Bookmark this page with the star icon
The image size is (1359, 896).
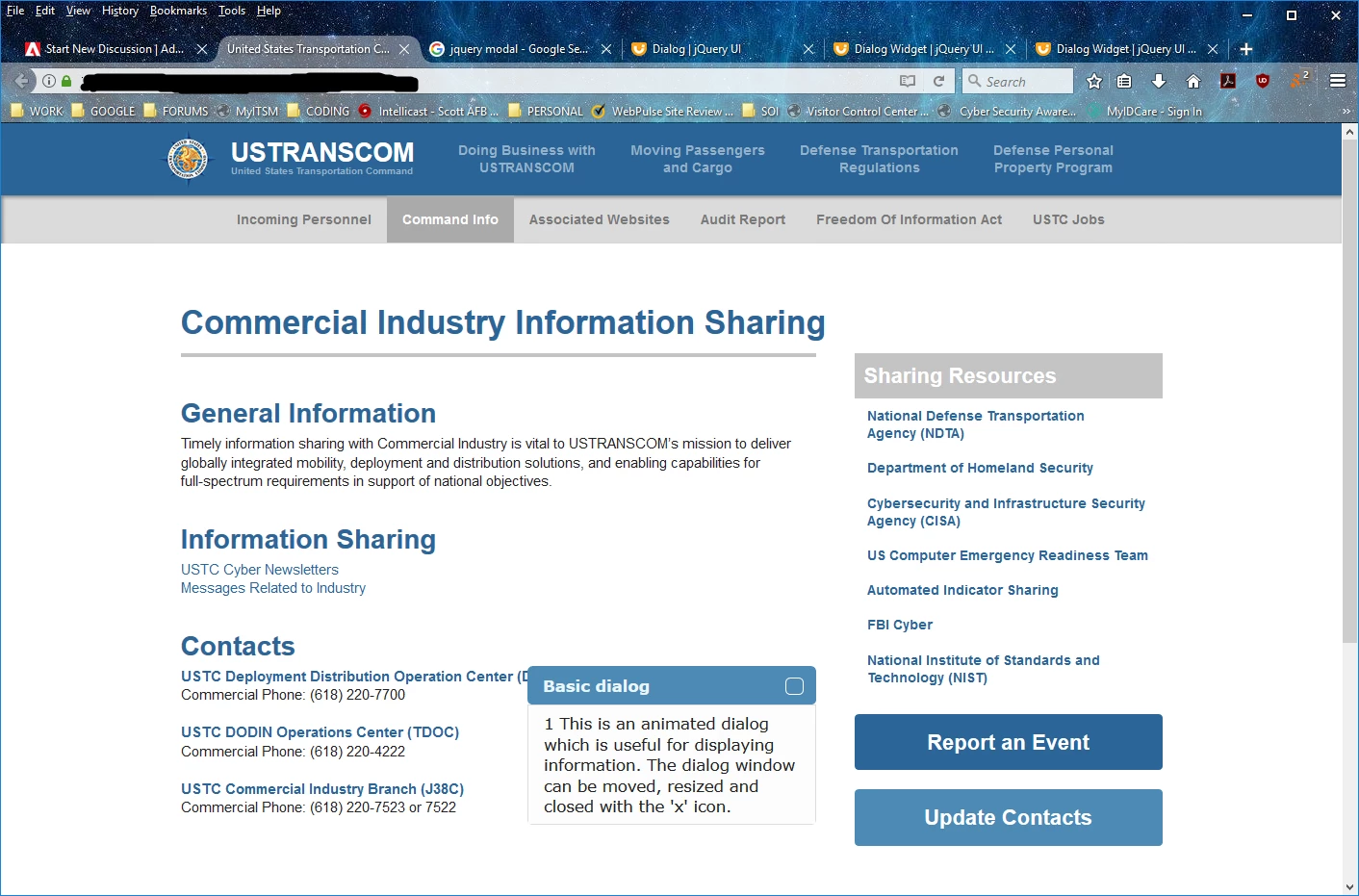[1094, 81]
